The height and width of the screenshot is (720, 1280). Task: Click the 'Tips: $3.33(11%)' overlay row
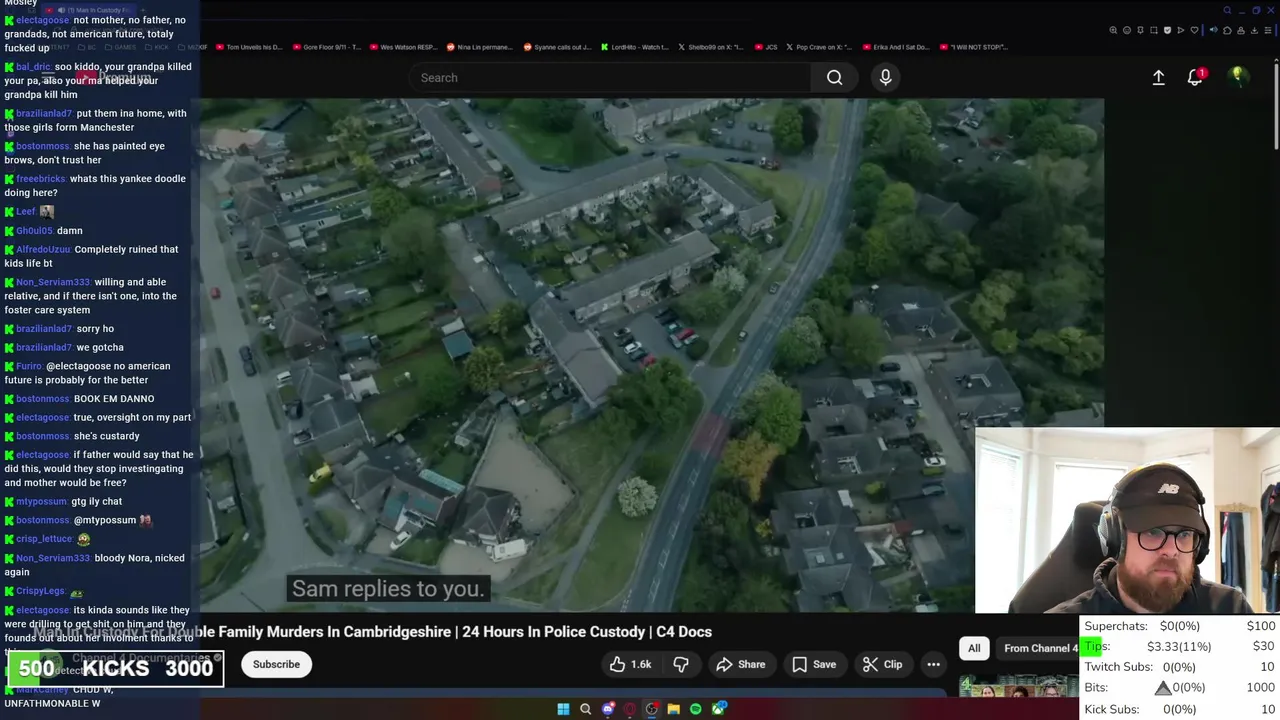1179,647
